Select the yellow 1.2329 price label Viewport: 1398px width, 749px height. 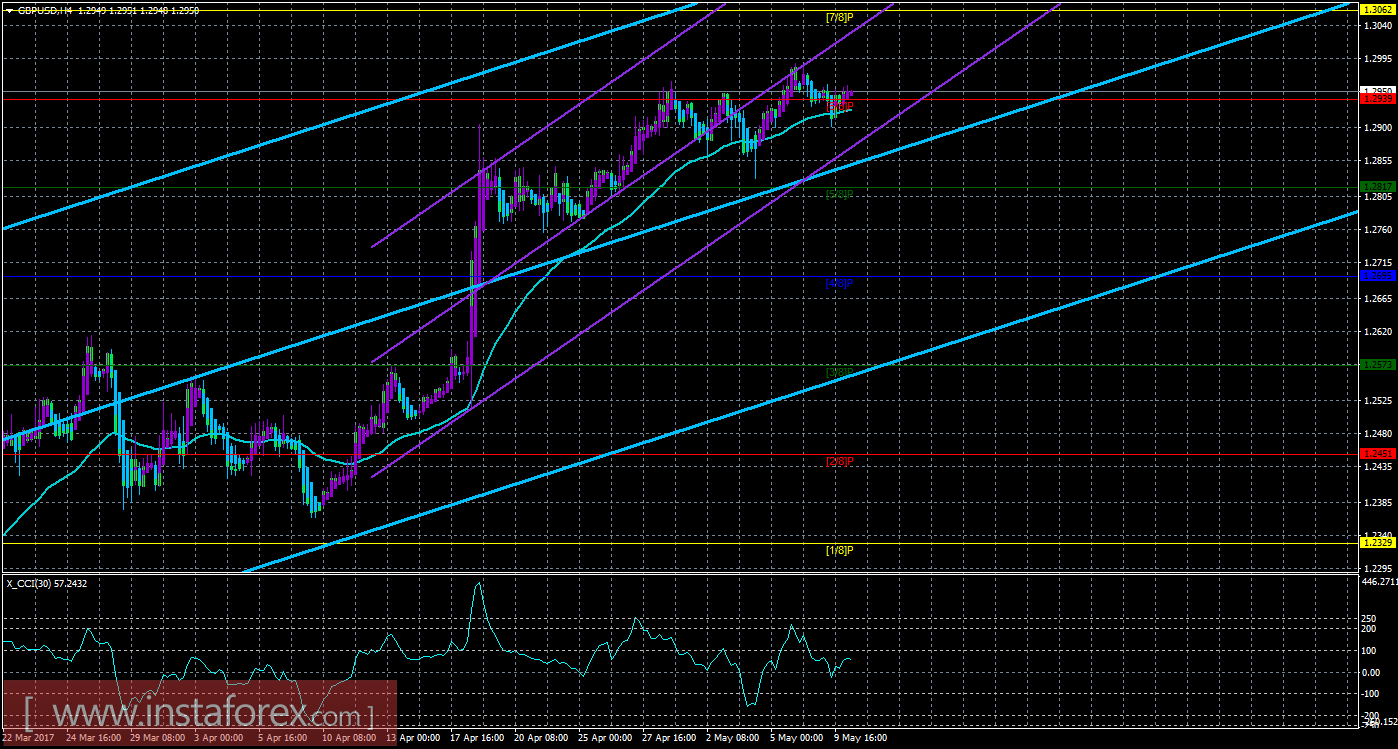pos(1376,542)
